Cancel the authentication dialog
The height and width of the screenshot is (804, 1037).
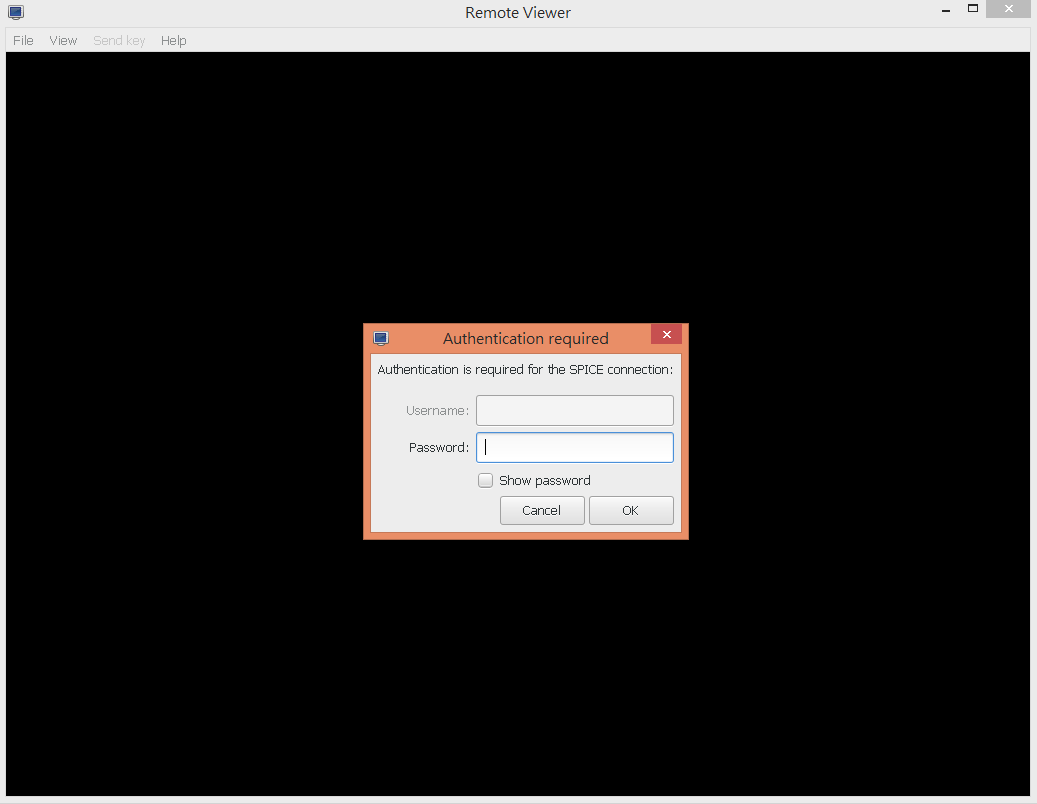[542, 510]
